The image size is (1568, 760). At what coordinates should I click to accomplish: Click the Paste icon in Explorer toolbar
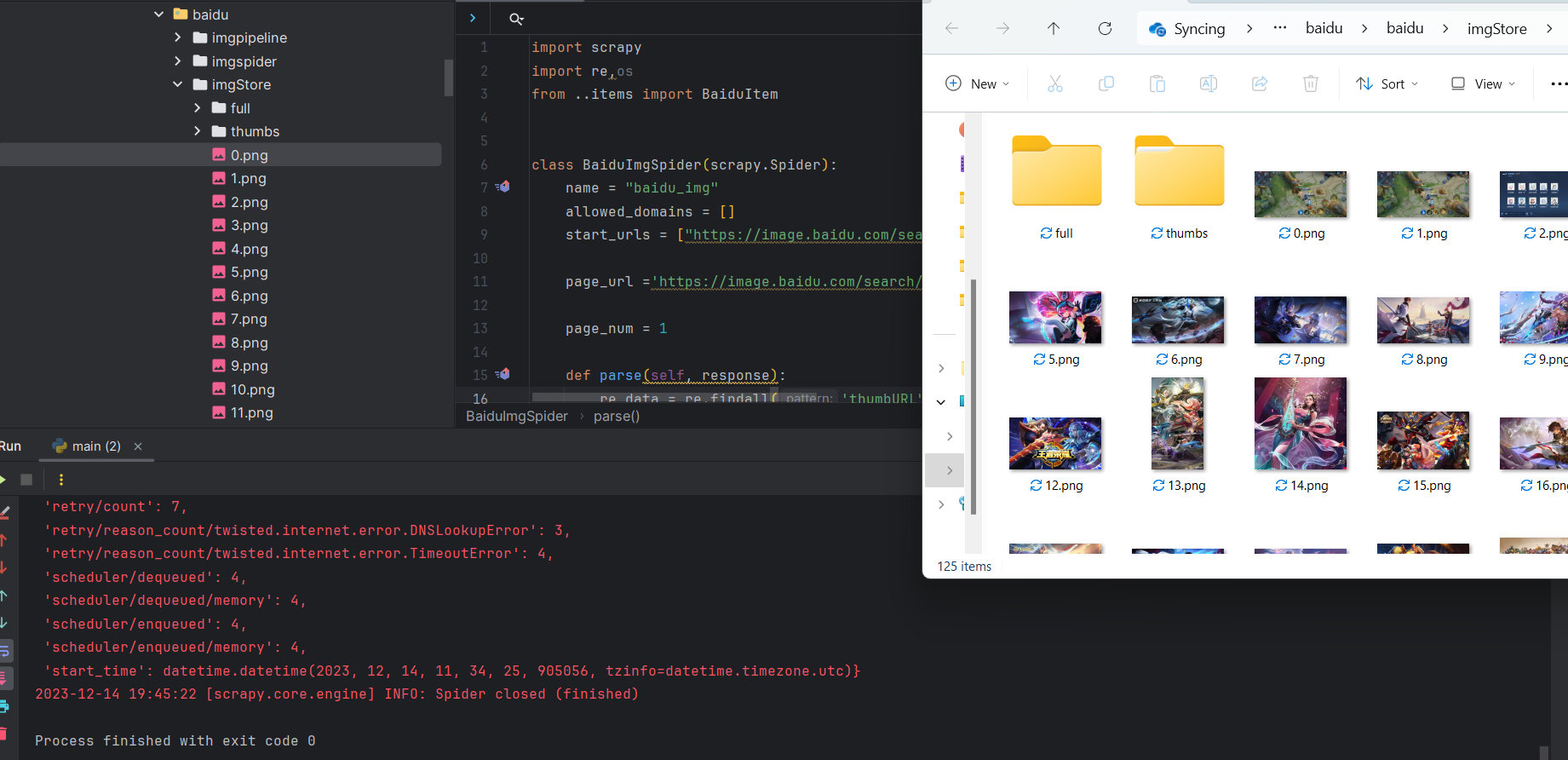[1157, 83]
